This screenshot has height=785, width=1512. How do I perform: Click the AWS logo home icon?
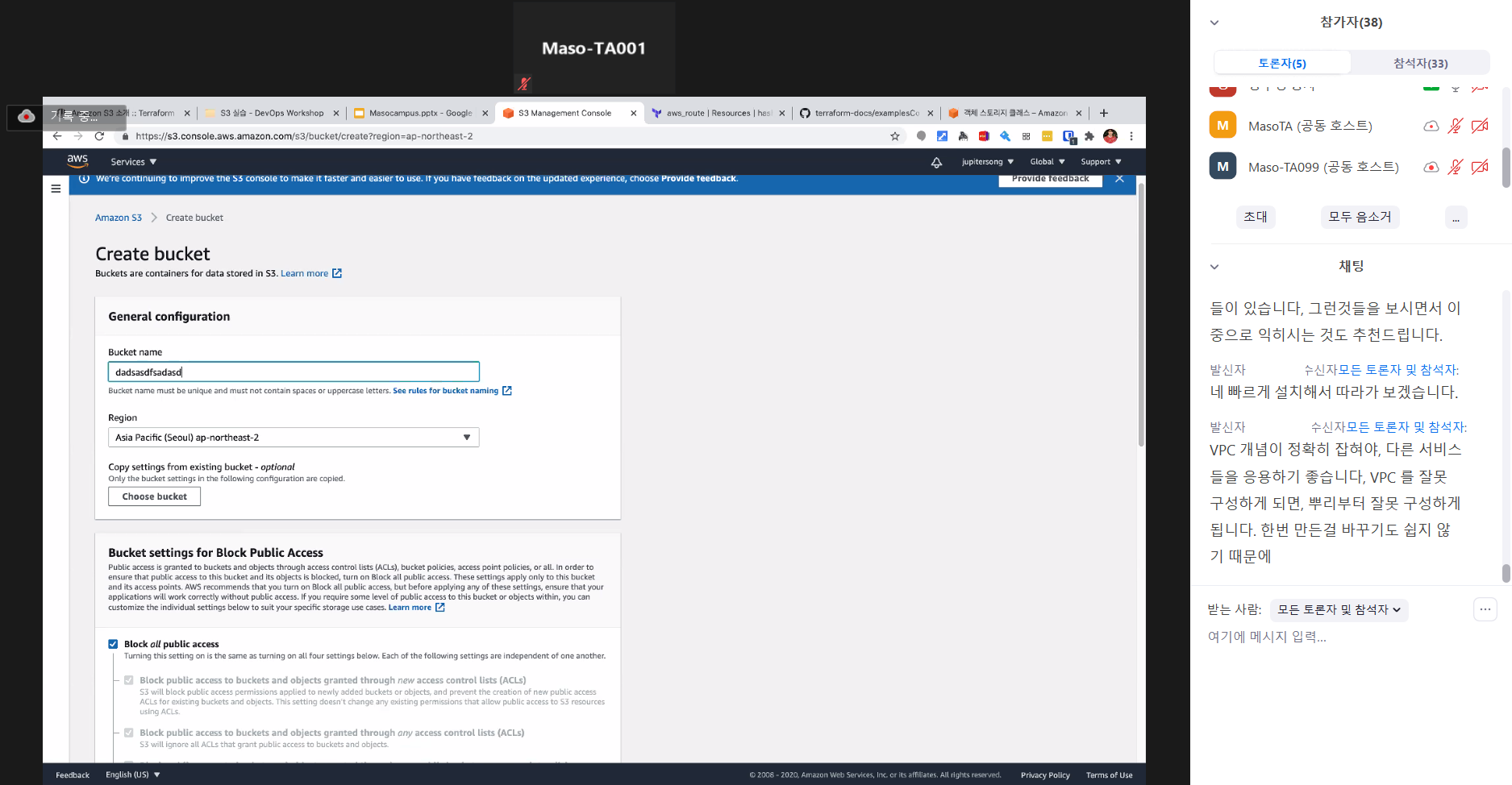tap(77, 161)
